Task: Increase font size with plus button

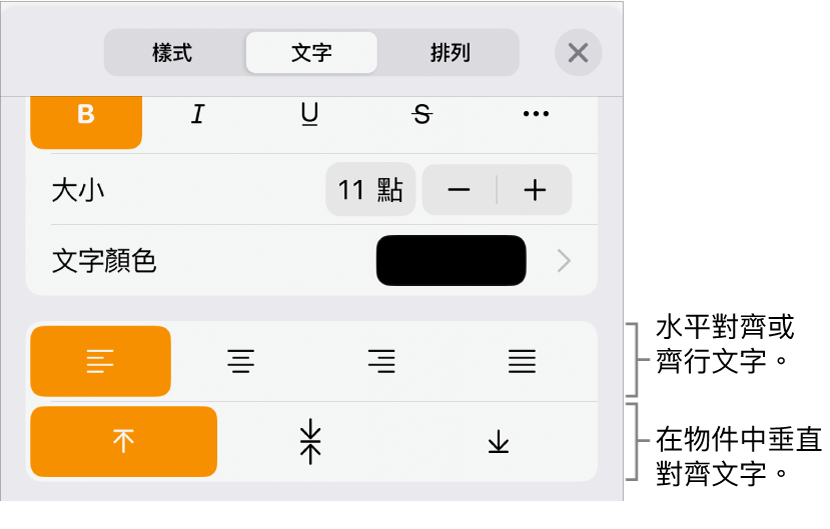Action: click(535, 190)
